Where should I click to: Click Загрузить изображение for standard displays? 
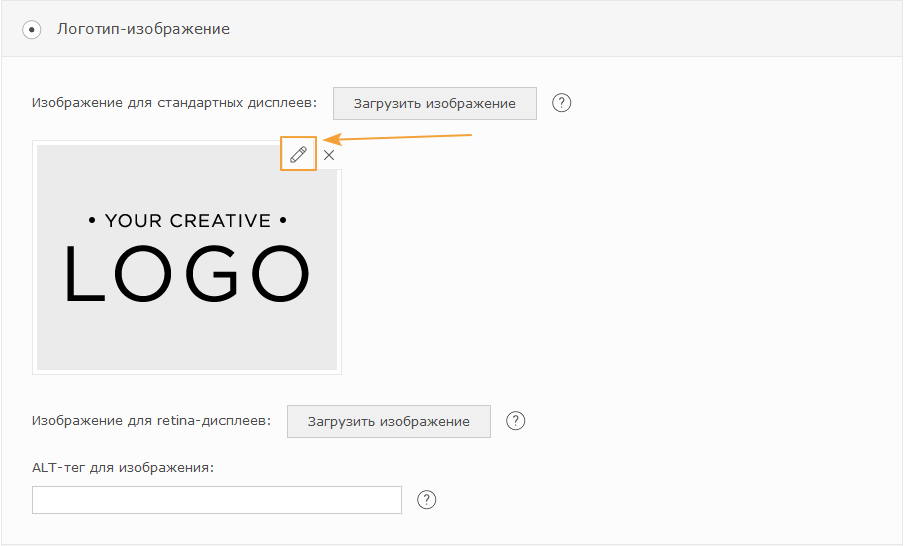pos(435,103)
